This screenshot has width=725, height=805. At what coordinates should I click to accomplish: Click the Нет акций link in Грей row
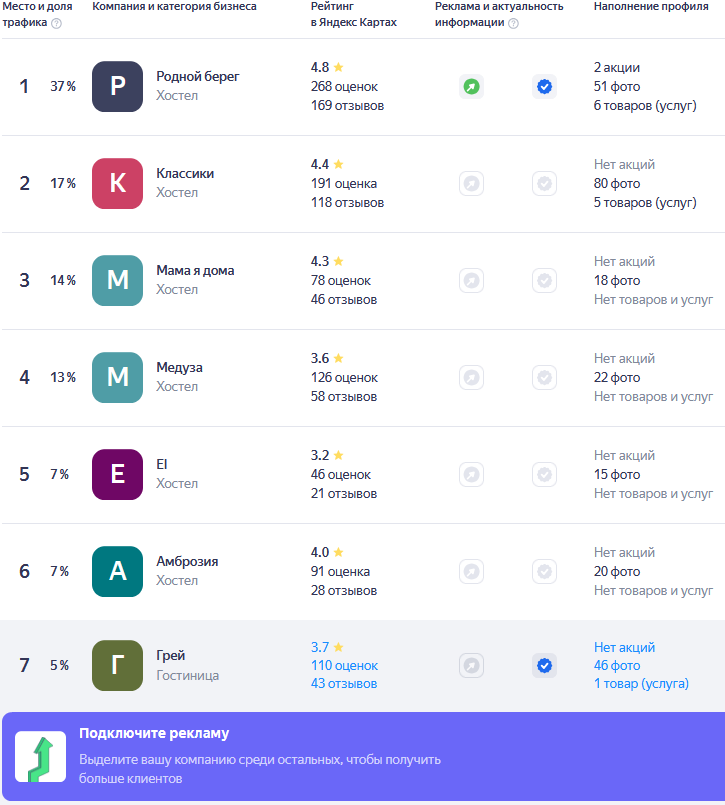point(624,647)
